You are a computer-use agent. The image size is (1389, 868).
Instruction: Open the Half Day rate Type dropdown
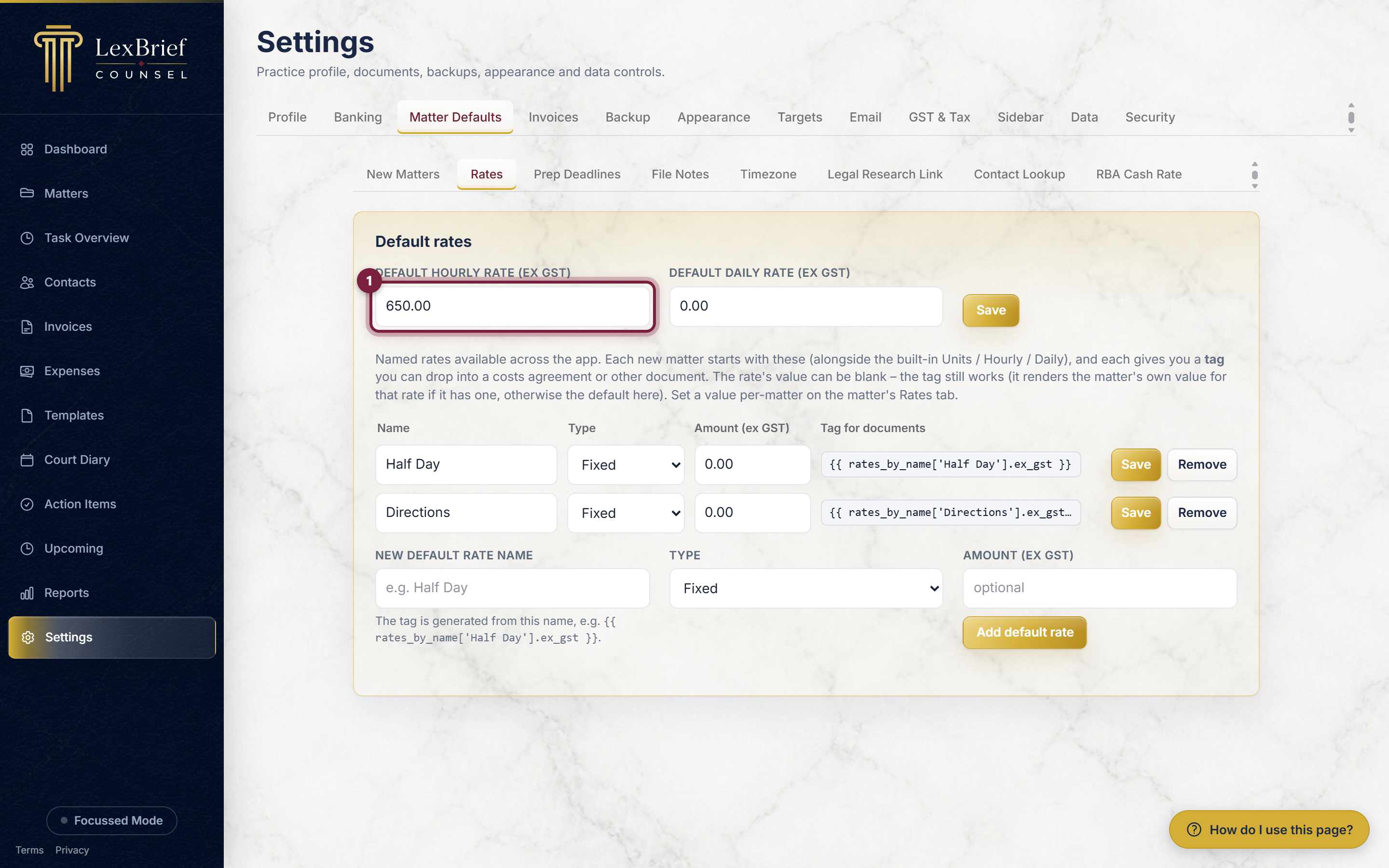(626, 464)
